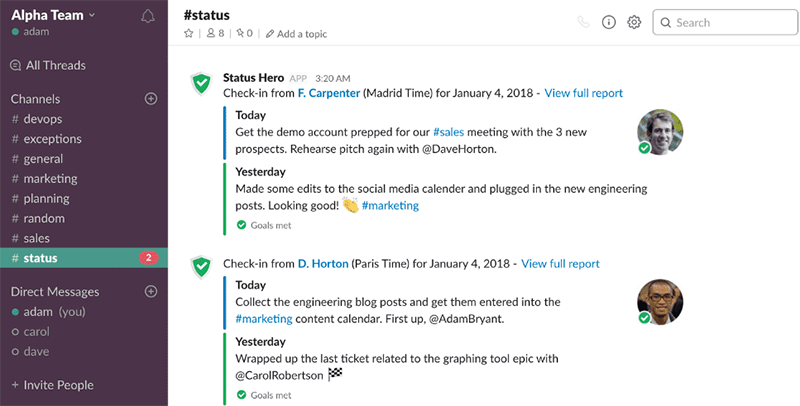Viewport: 800px width, 406px height.
Task: Click the @DaveHorton mention text
Action: [x=459, y=149]
